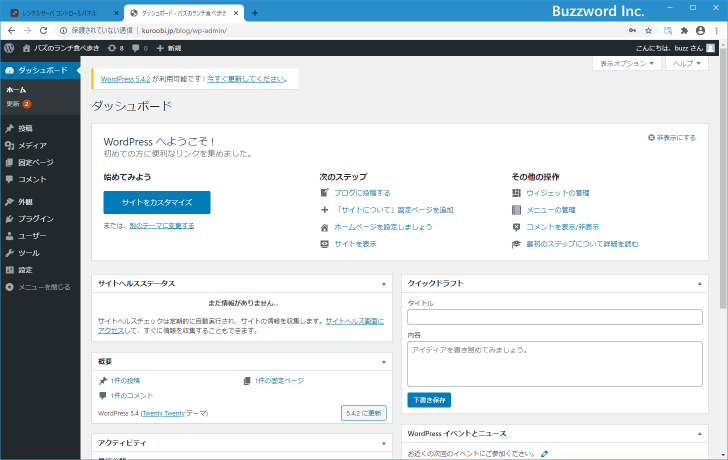Collapse the 概要 panel arrow

(384, 362)
